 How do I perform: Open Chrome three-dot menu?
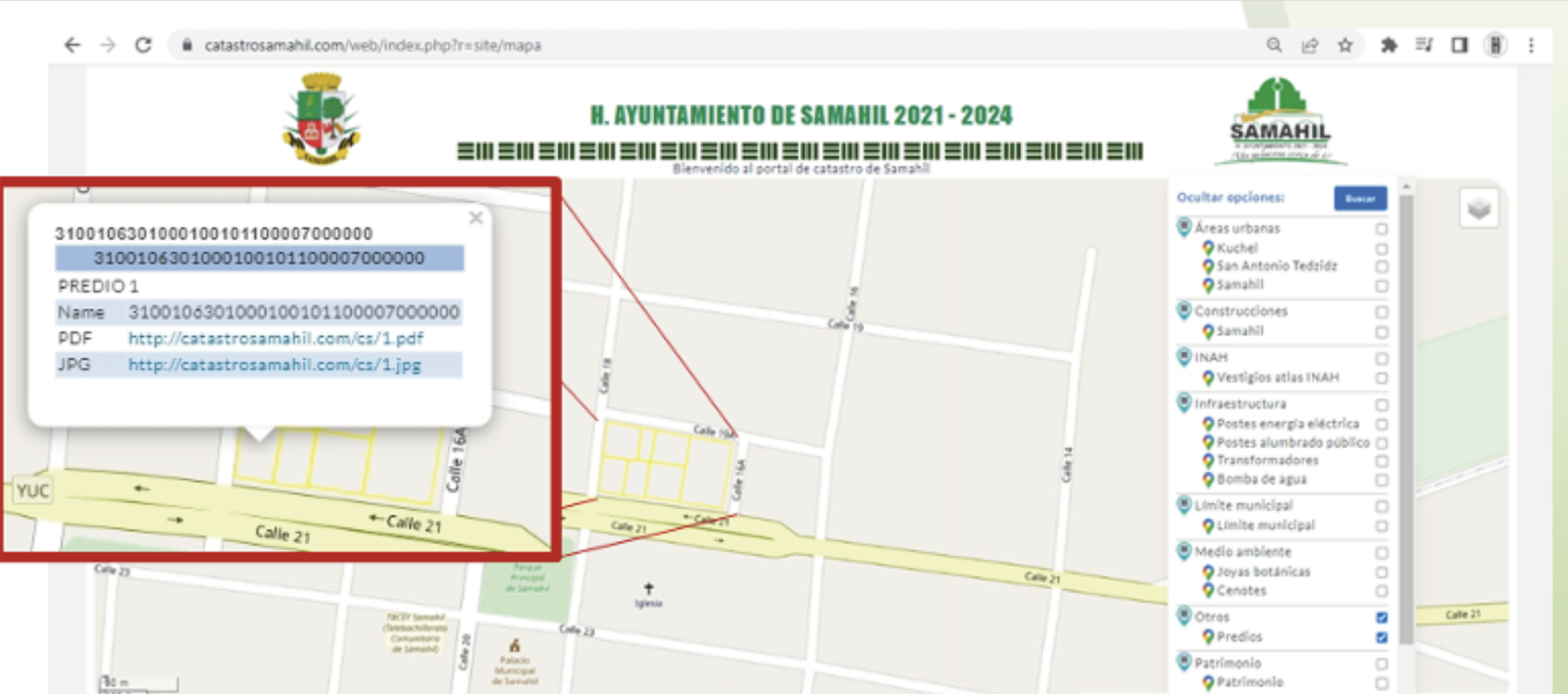click(x=1531, y=45)
